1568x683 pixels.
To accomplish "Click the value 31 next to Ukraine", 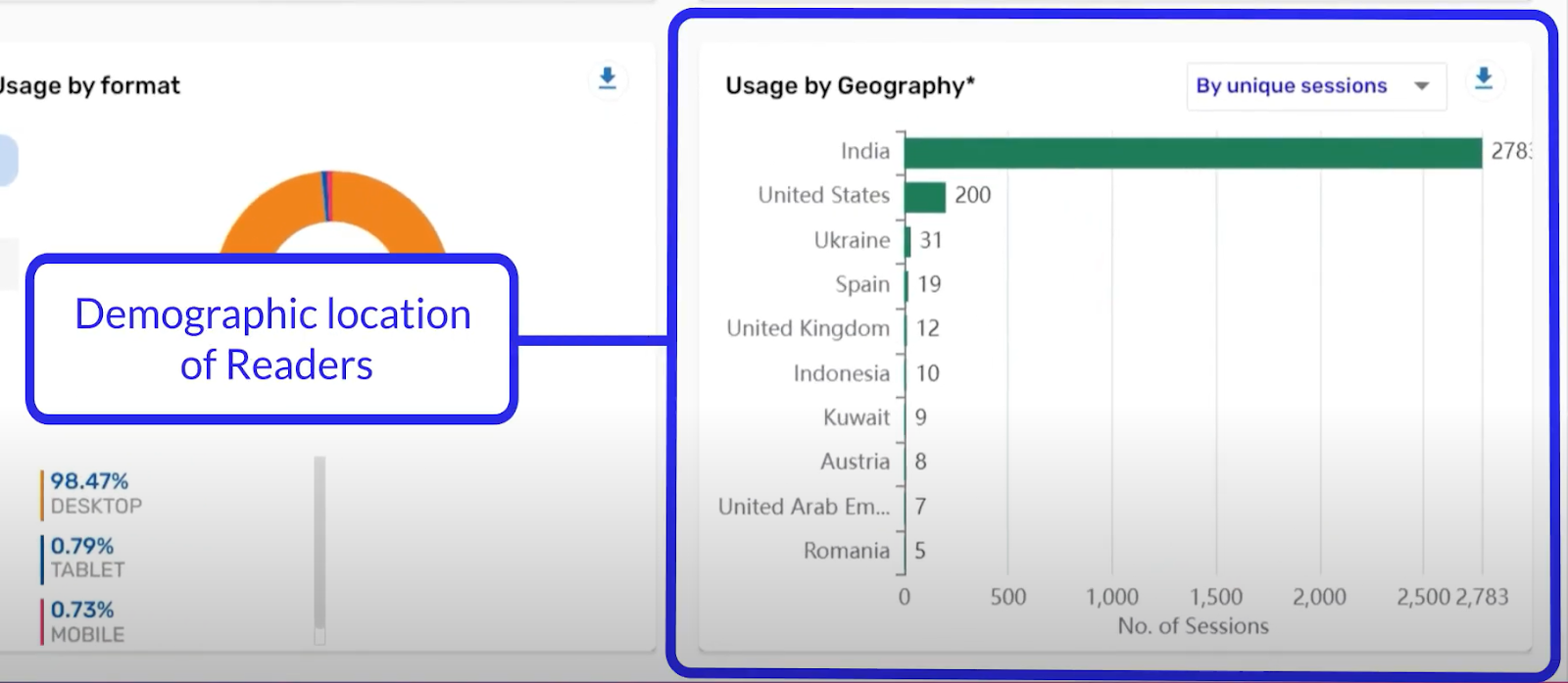I will tap(931, 240).
